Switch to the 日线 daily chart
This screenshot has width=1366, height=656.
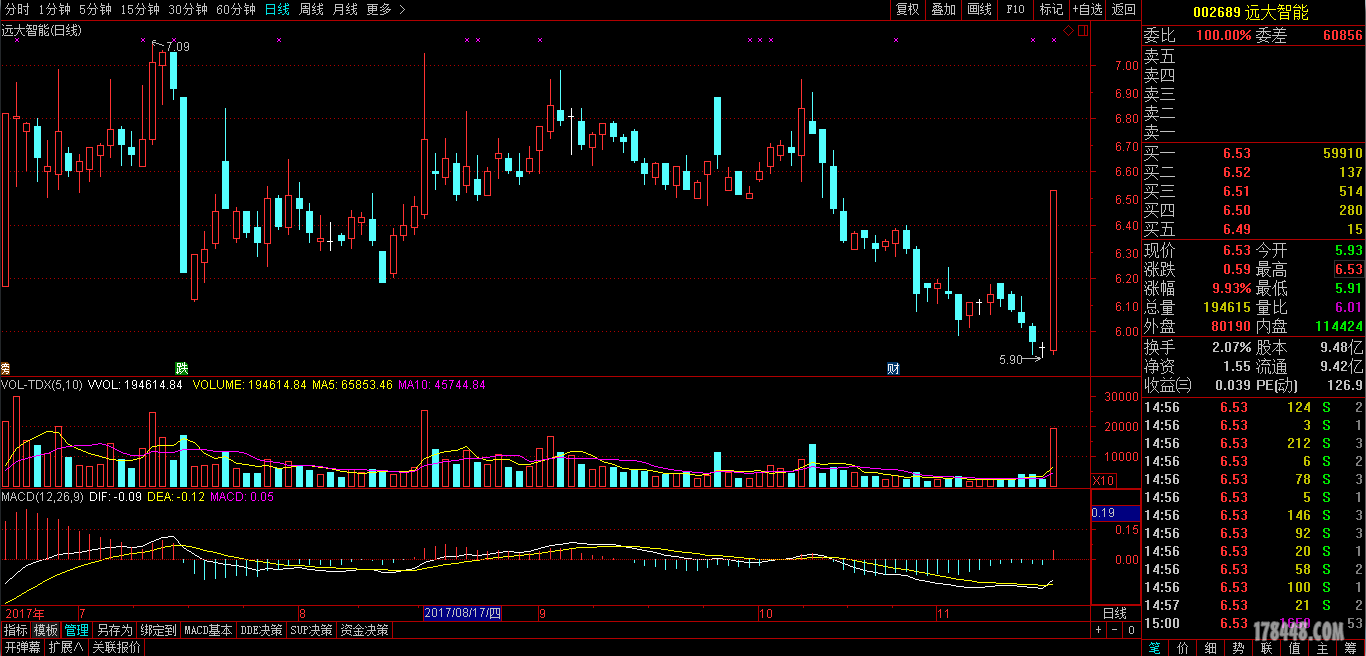click(277, 9)
